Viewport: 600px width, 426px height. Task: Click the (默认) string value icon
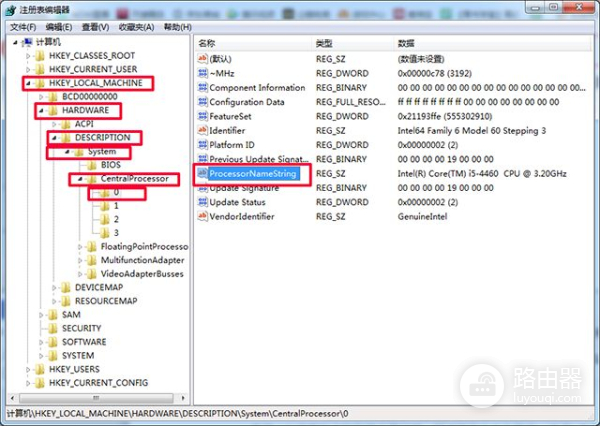(x=202, y=59)
